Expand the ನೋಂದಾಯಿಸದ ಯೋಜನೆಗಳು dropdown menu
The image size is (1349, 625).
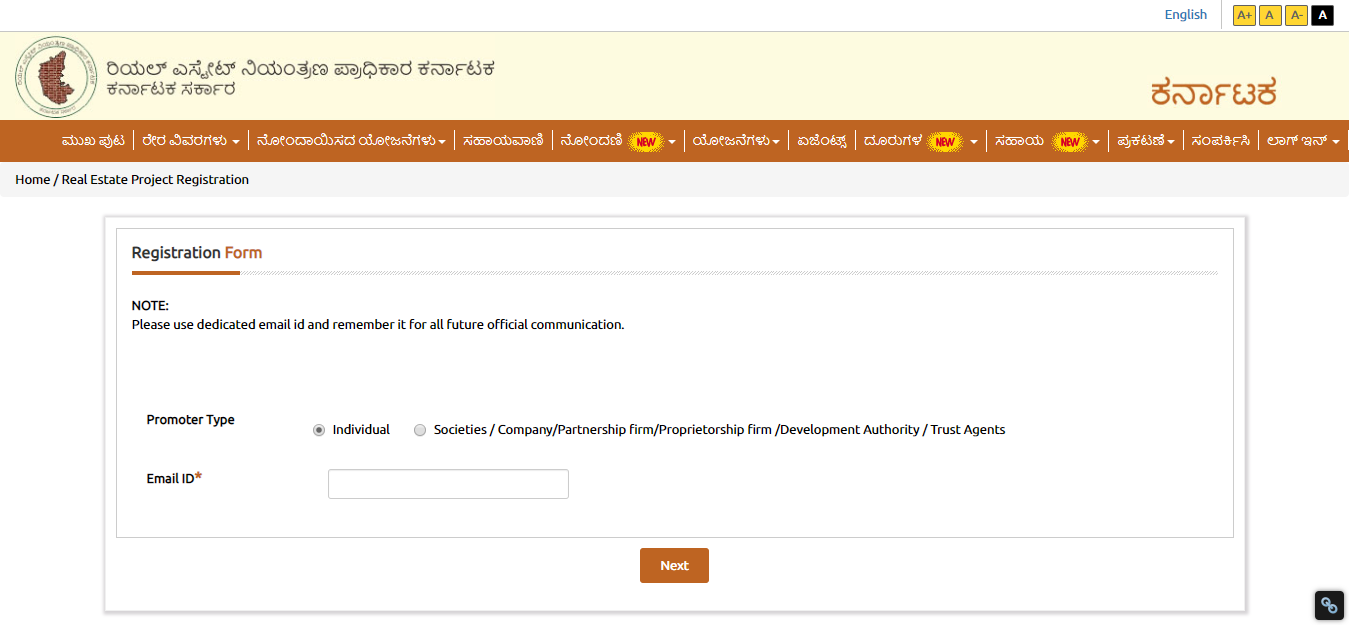tap(350, 141)
